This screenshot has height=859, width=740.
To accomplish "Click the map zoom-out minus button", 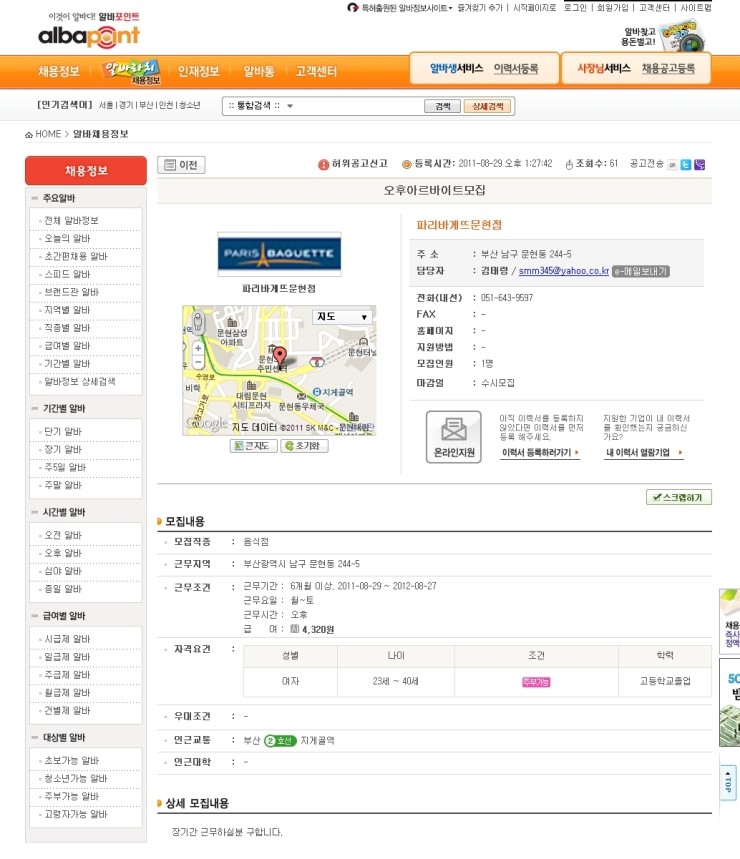I will [198, 362].
